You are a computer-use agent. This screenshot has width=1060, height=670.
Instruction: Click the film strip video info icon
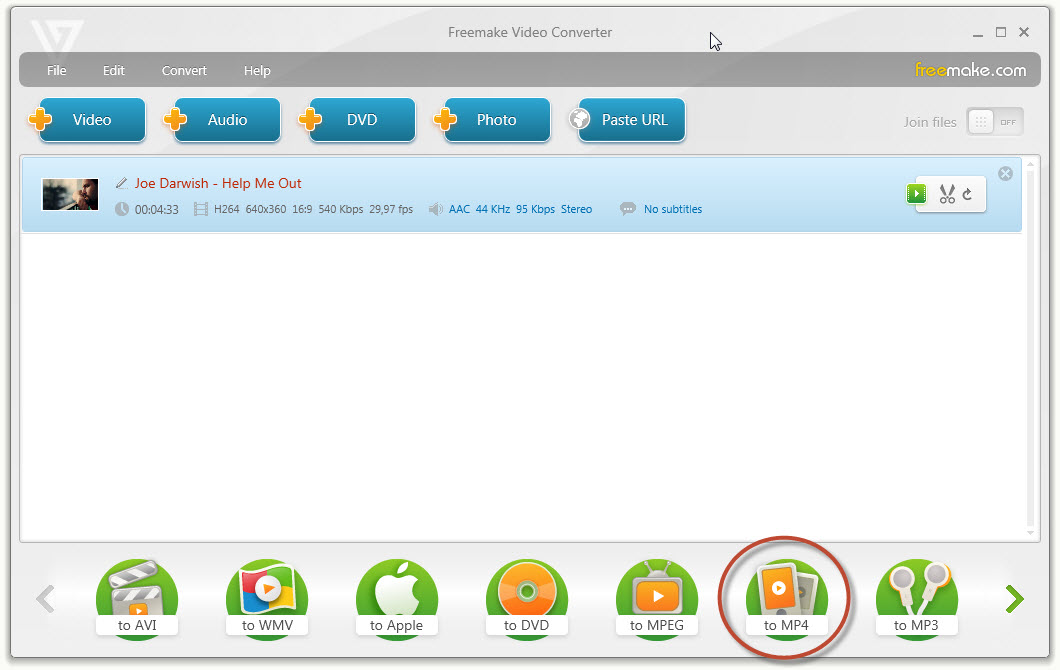200,209
